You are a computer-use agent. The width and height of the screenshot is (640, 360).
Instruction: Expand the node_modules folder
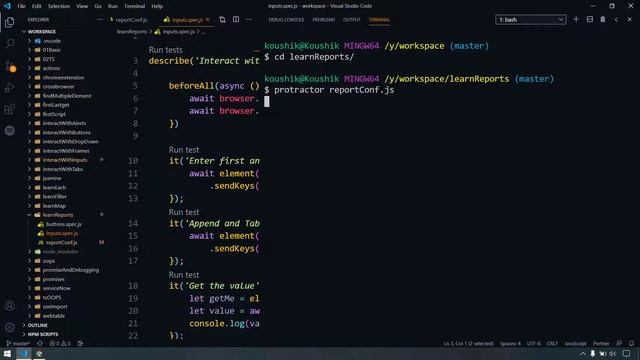pyautogui.click(x=60, y=251)
